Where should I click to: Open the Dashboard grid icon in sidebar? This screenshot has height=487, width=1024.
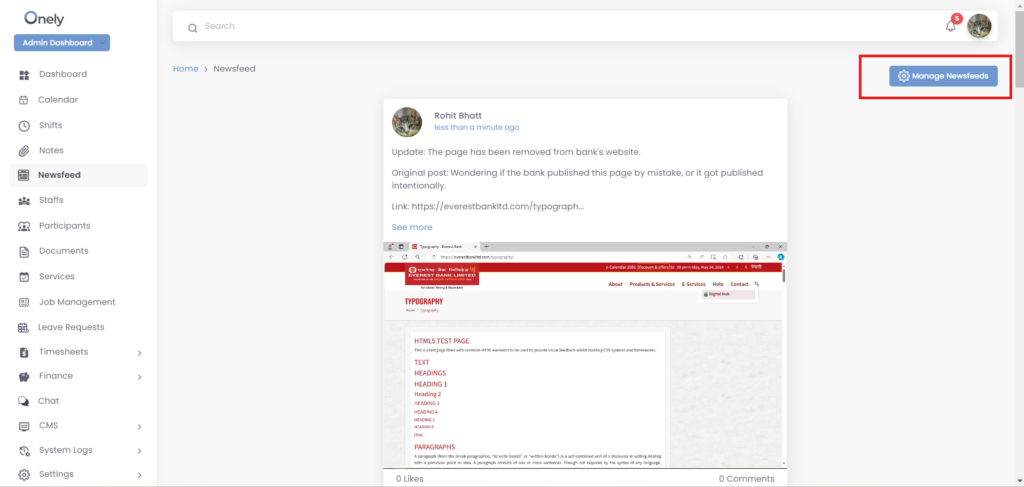tap(24, 75)
